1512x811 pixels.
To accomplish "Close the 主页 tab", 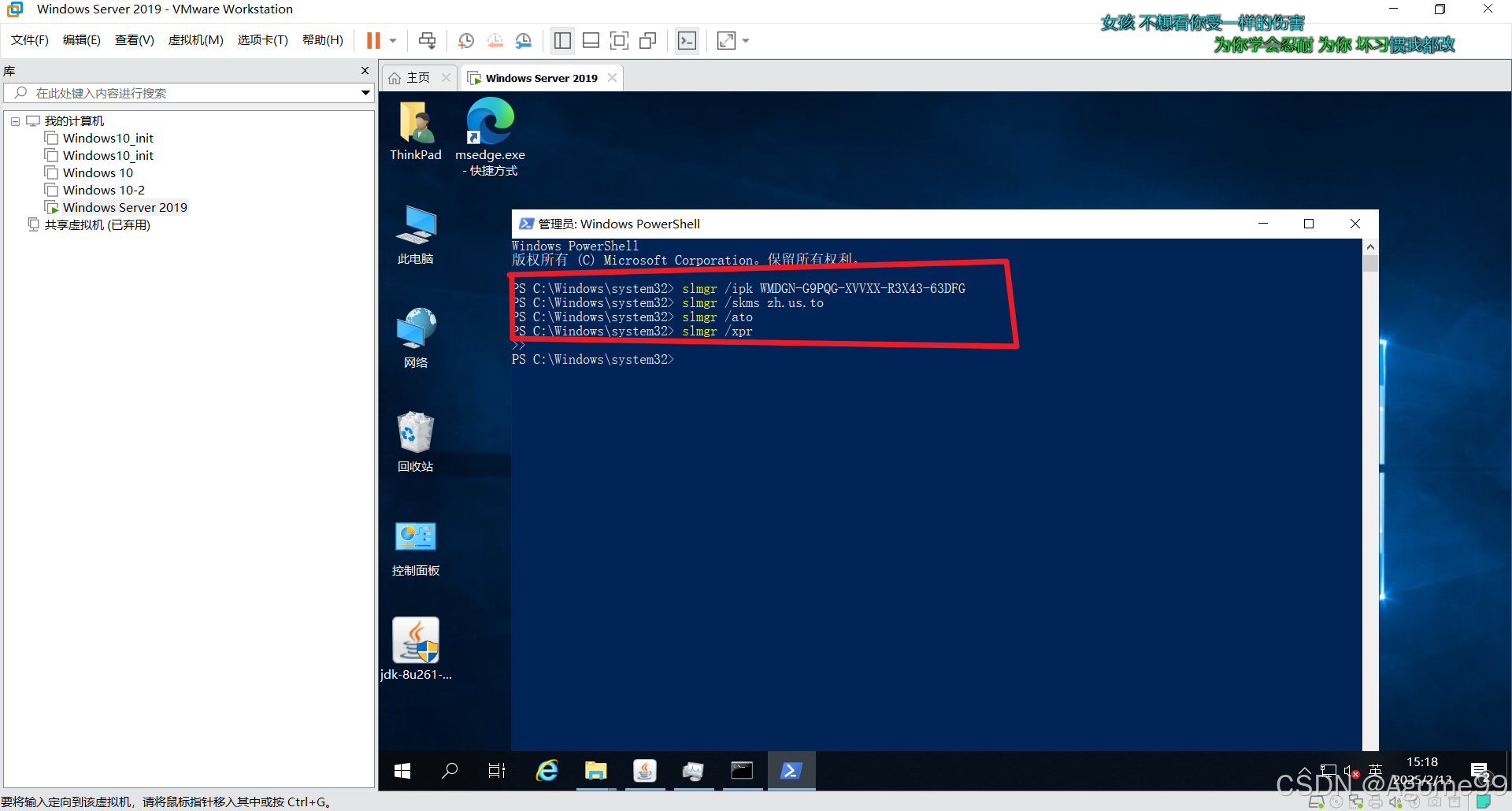I will pos(446,77).
